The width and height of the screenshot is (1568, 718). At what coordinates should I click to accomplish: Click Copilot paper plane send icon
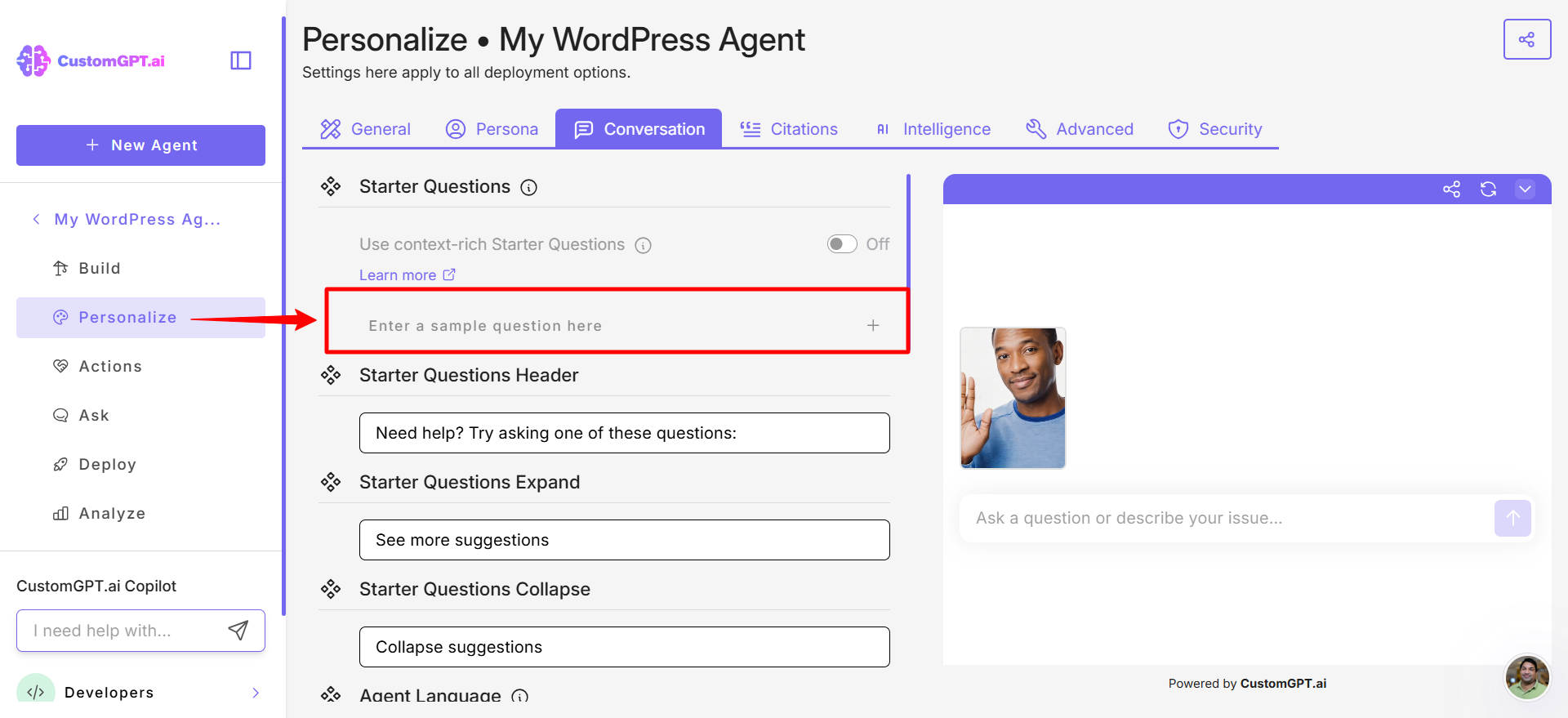pyautogui.click(x=238, y=630)
